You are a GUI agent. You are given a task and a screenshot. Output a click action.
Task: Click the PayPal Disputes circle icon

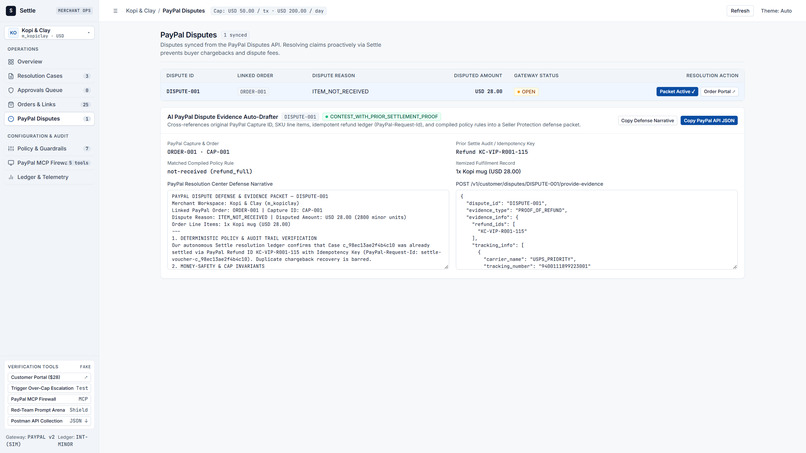tap(11, 119)
